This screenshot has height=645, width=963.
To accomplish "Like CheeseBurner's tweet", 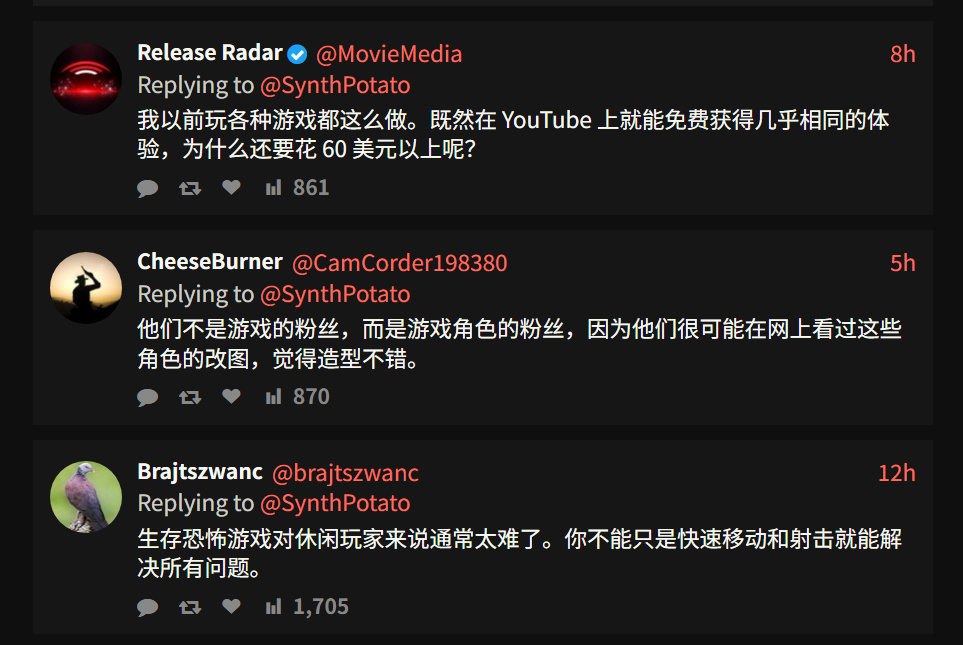I will 231,396.
